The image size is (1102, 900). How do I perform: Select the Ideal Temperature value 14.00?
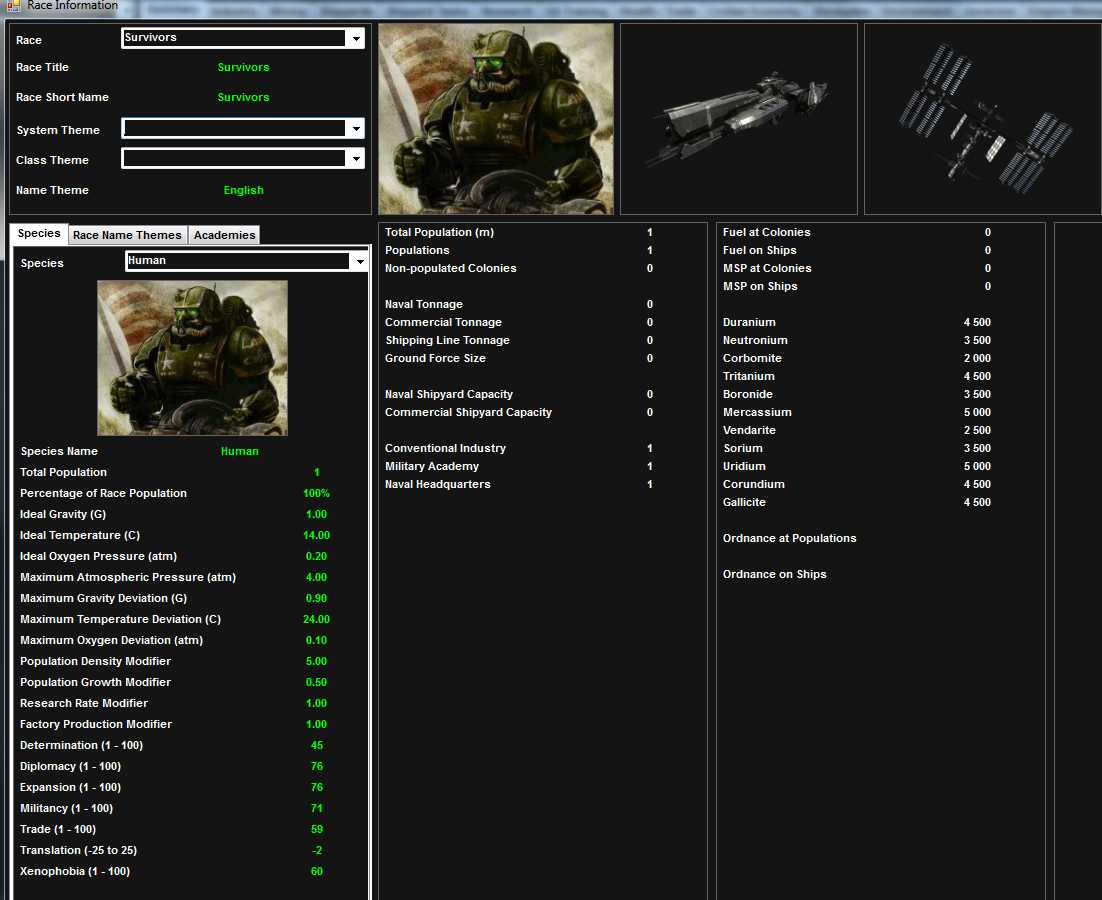click(316, 536)
